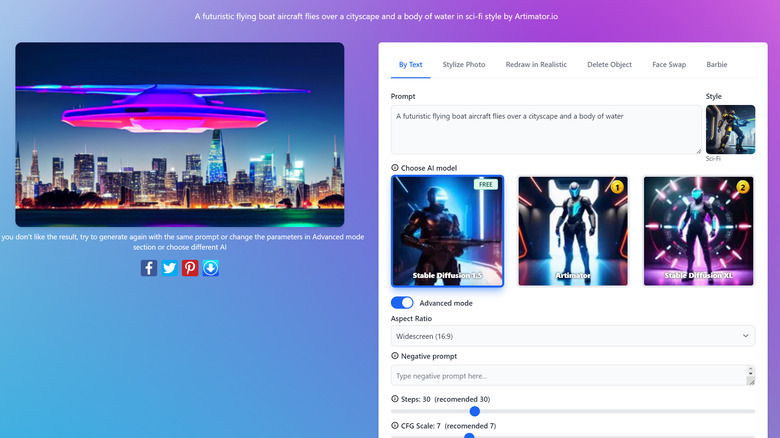780x438 pixels.
Task: Click the CFG Scale slider handle
Action: (469, 436)
